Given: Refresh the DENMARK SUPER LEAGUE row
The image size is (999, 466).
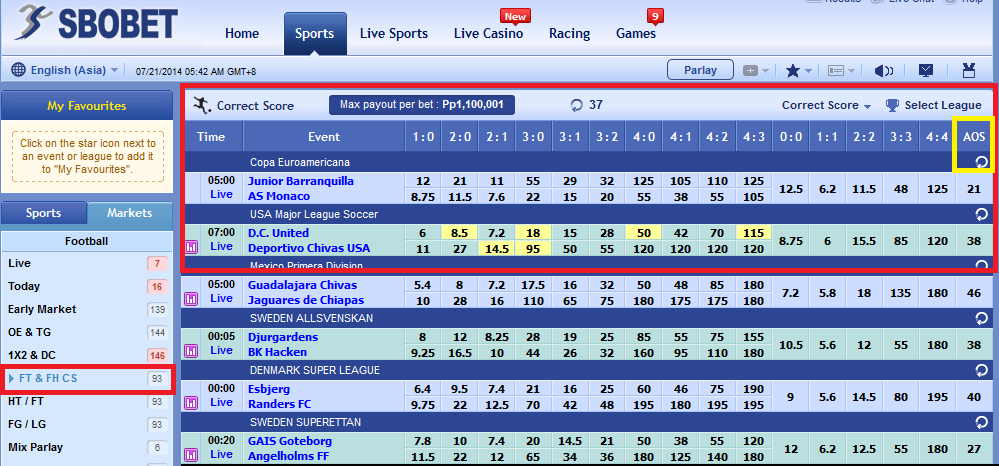Looking at the screenshot, I should [982, 370].
